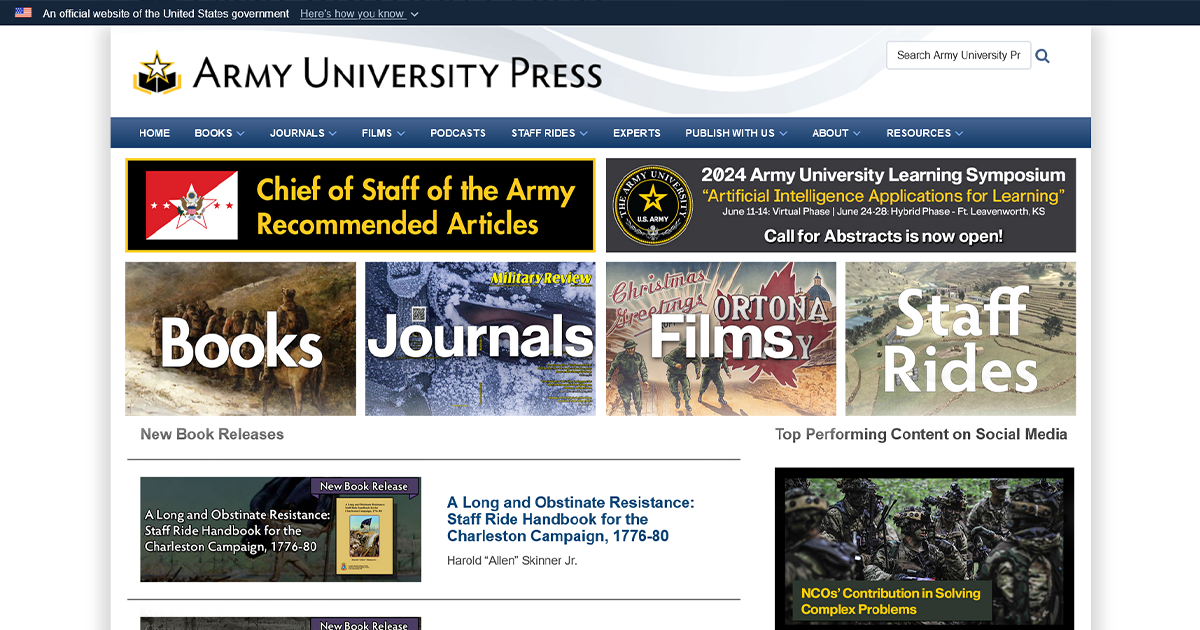Click the search magnifier icon
1200x630 pixels.
1042,56
